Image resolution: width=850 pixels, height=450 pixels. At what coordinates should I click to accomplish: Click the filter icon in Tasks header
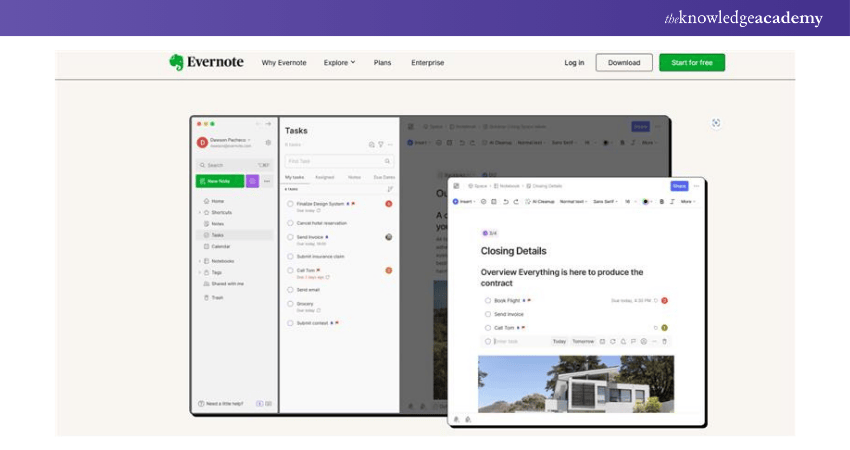380,144
